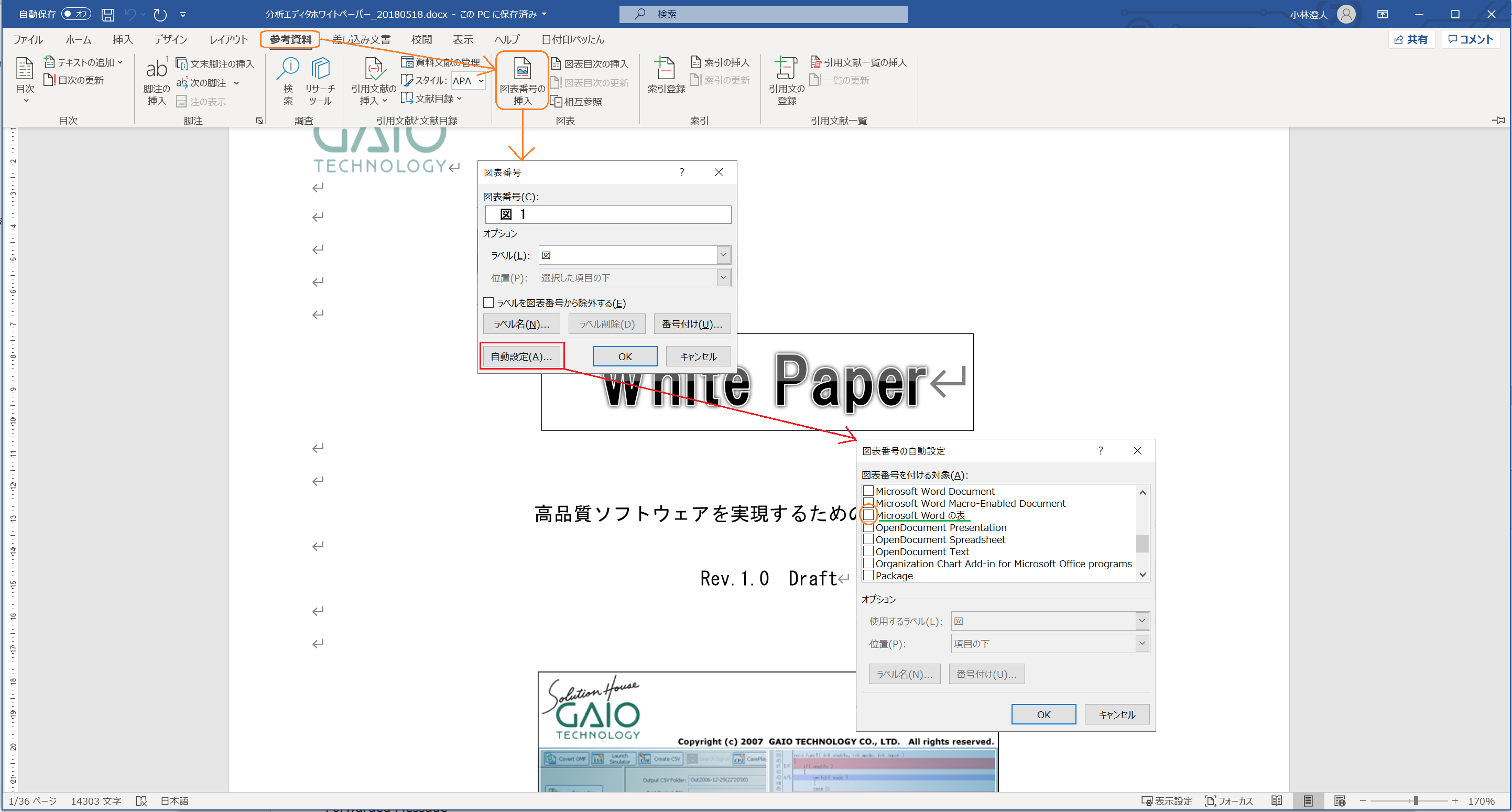Image resolution: width=1512 pixels, height=812 pixels.
Task: Click OK in 図表番号の自動設定 dialog
Action: point(1043,714)
